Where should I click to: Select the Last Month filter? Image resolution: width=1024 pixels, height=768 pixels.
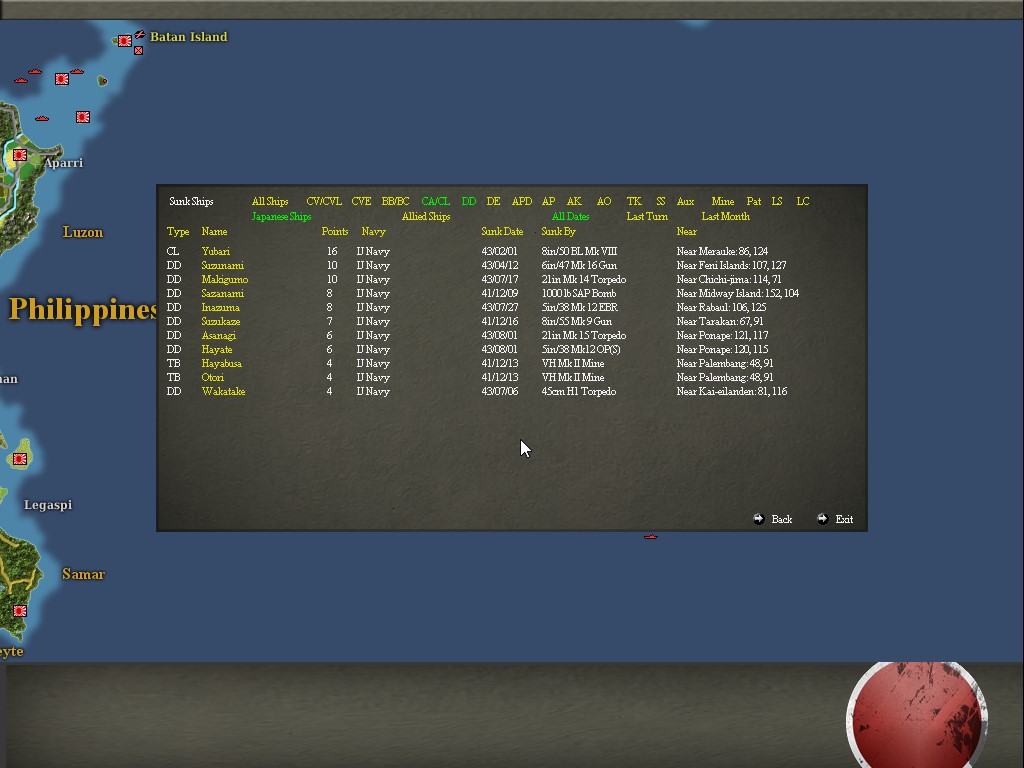[x=726, y=216]
